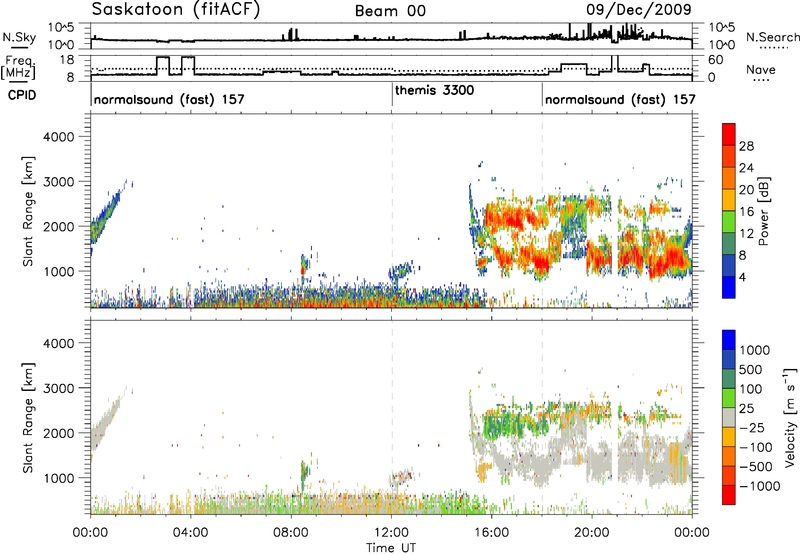Click the 'N.Sky' legend label
Screen dimensions: 800x554
tap(19, 37)
